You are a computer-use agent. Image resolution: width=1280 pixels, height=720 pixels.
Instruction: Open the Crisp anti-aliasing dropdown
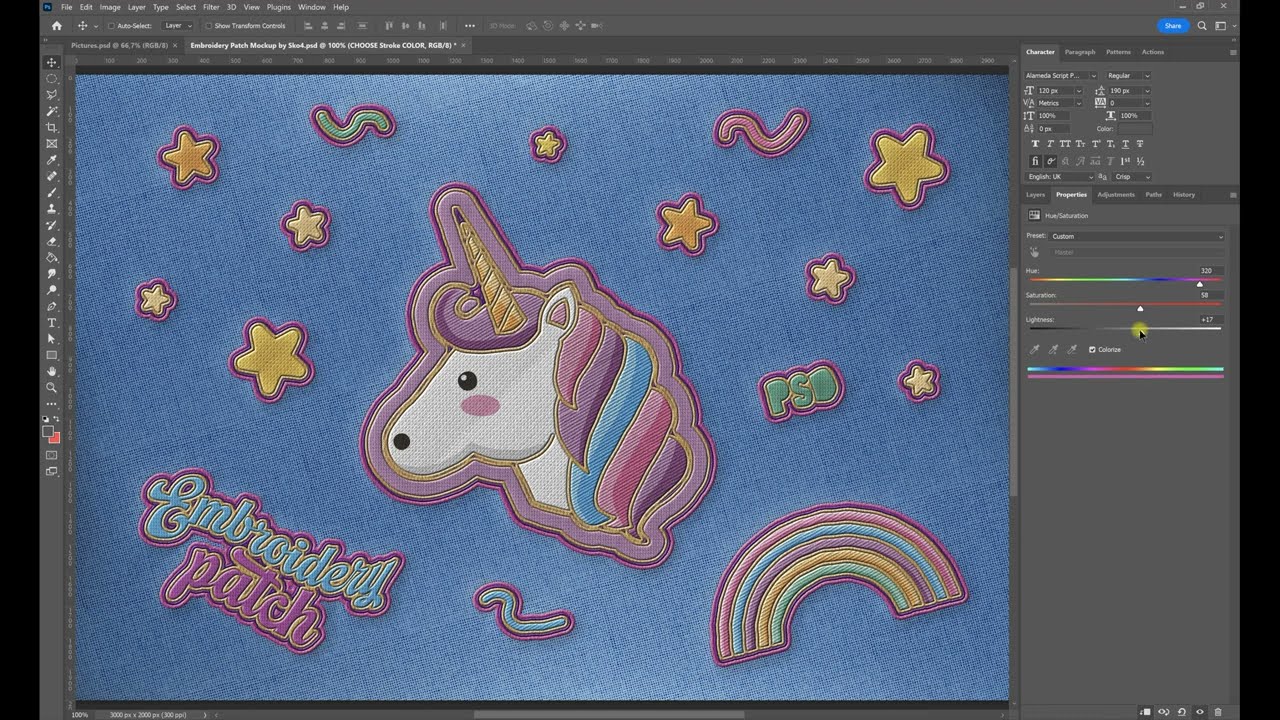click(x=1132, y=177)
